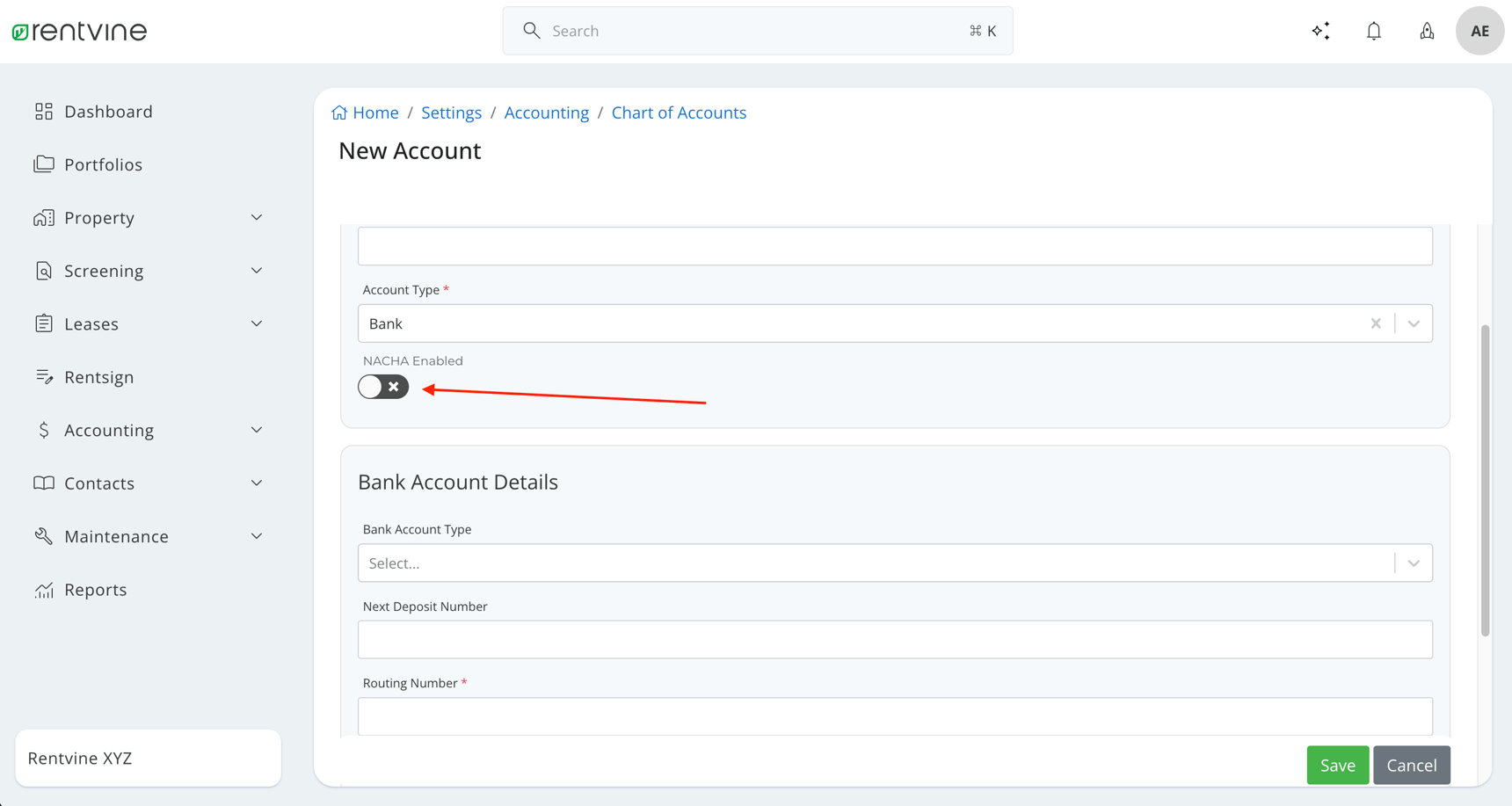
Task: Open the Account Type dropdown
Action: pyautogui.click(x=1414, y=323)
